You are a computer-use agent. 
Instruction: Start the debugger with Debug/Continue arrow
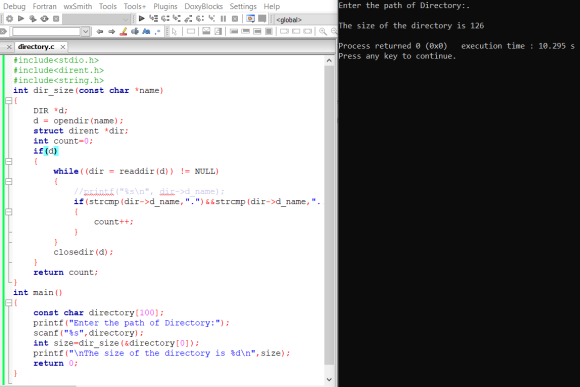(141, 18)
